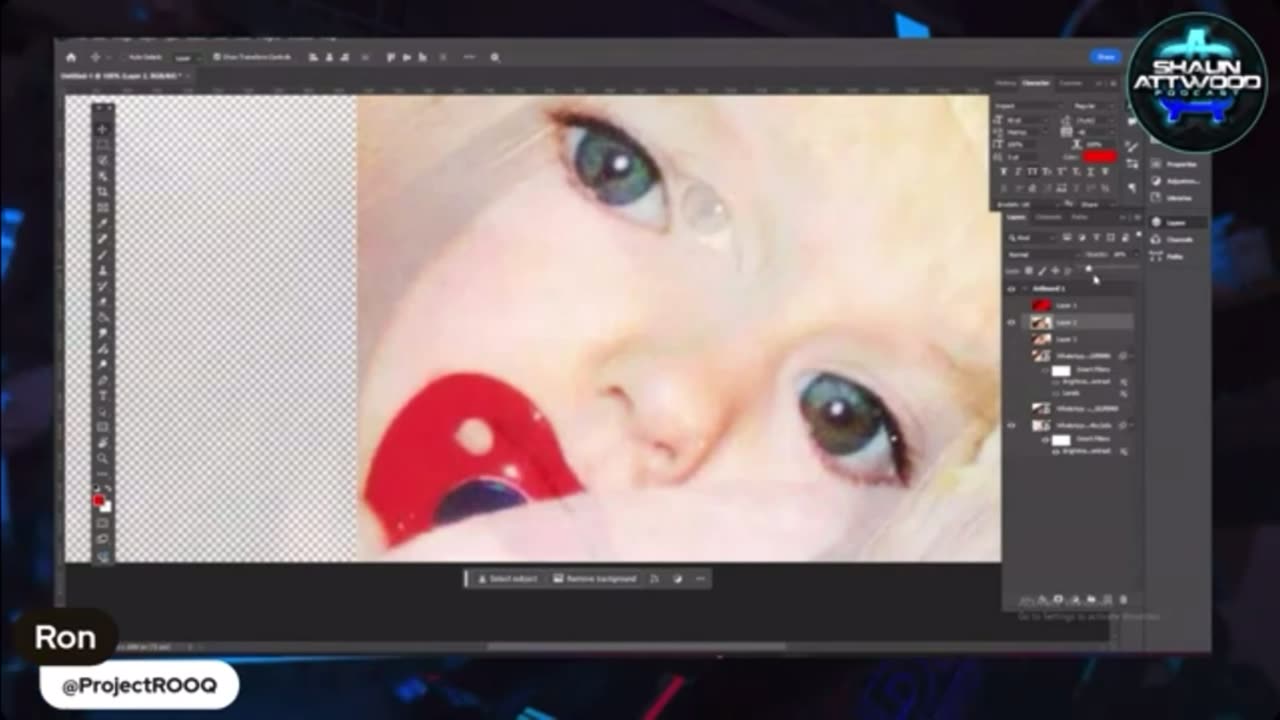Toggle Show Transform Controls checkbox
Viewport: 1280px width, 720px height.
pyautogui.click(x=216, y=57)
